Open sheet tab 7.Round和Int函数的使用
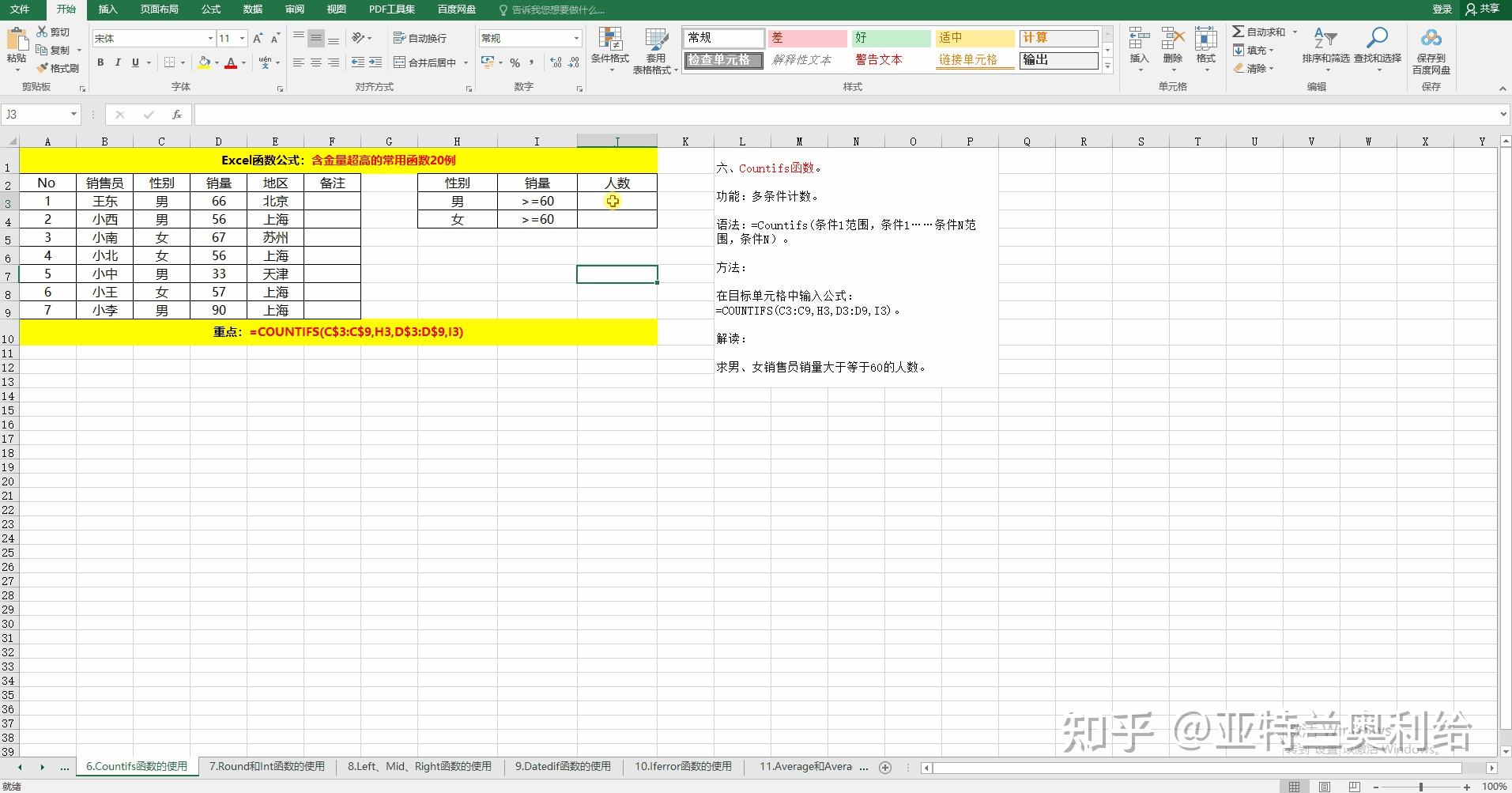 click(x=266, y=767)
